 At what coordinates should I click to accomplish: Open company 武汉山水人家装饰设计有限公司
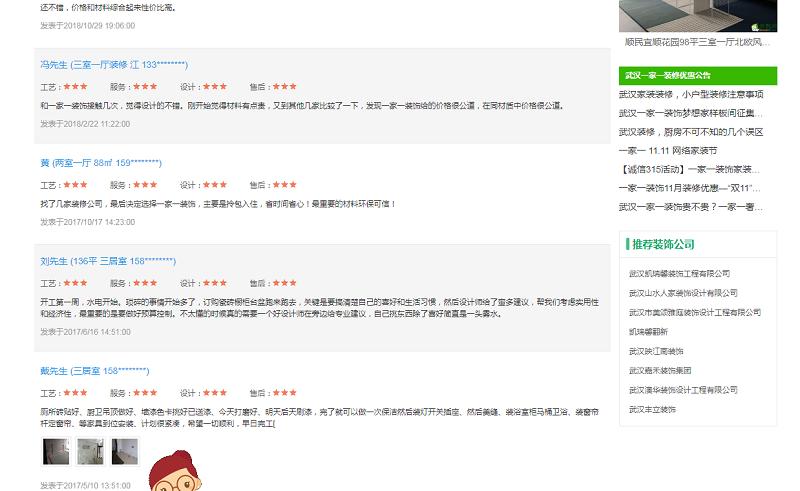pos(683,293)
